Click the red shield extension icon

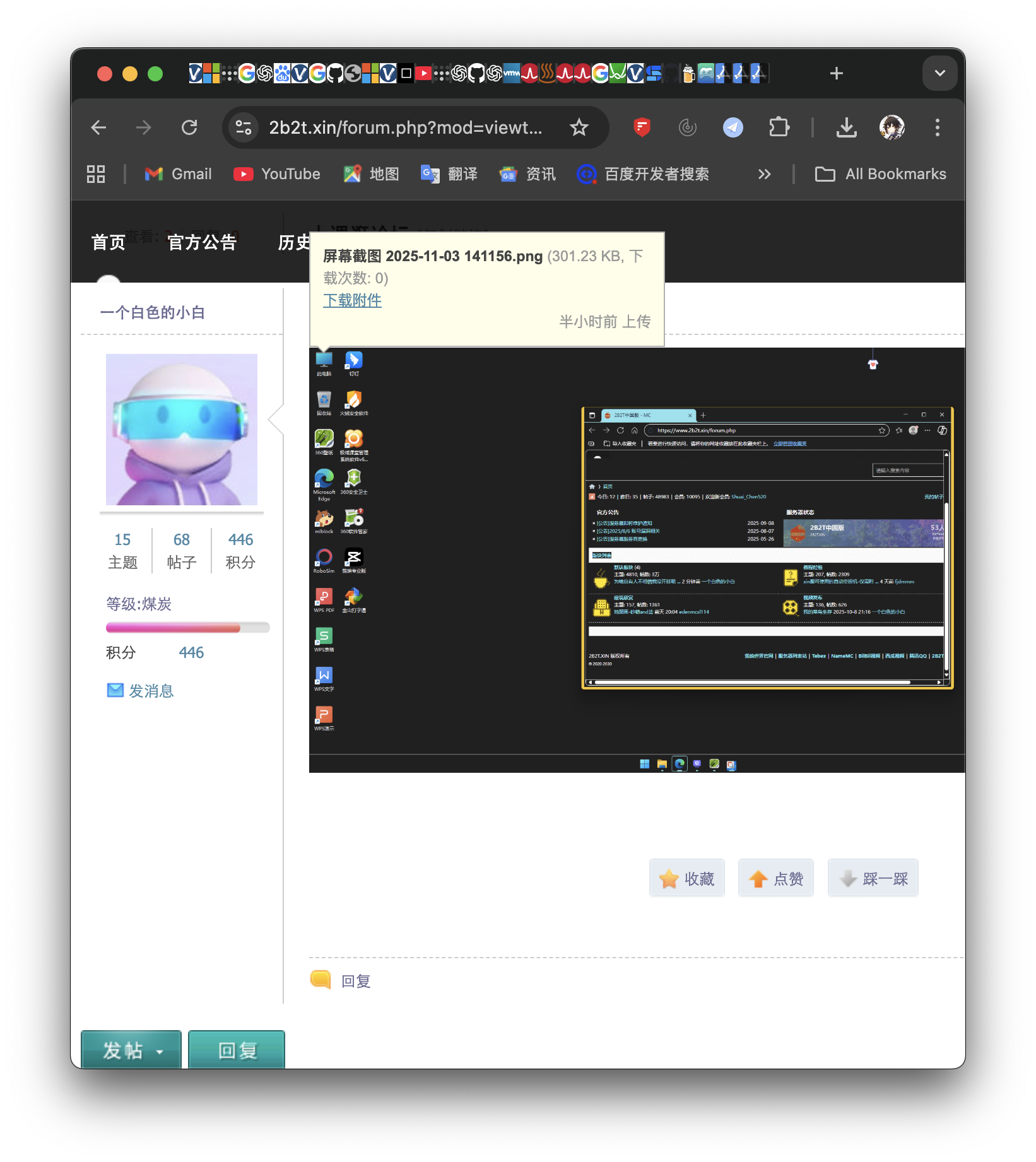click(x=642, y=128)
